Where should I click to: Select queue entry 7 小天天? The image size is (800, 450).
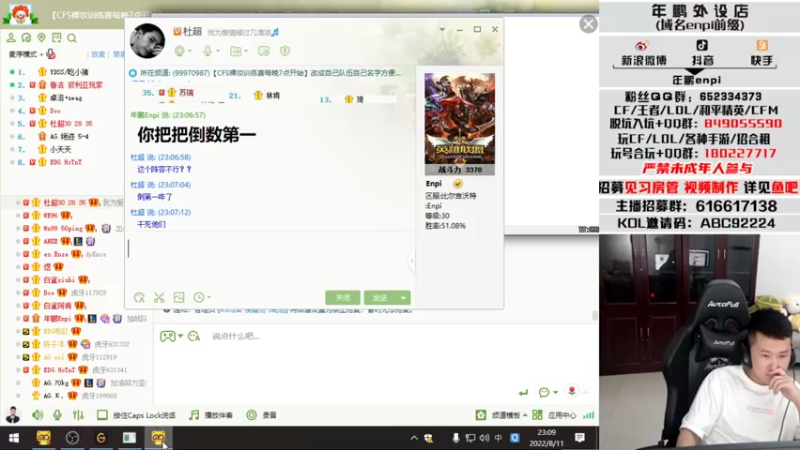coord(61,149)
